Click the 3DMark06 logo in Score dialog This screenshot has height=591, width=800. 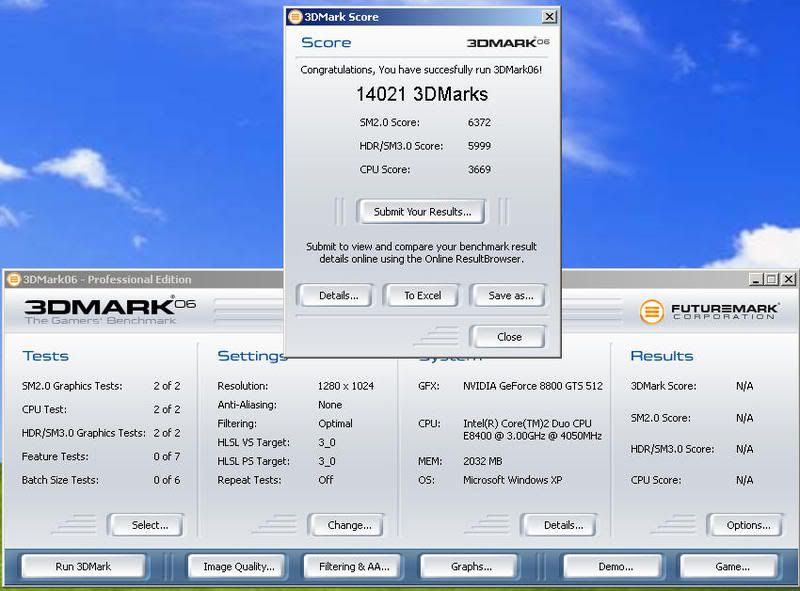point(508,42)
